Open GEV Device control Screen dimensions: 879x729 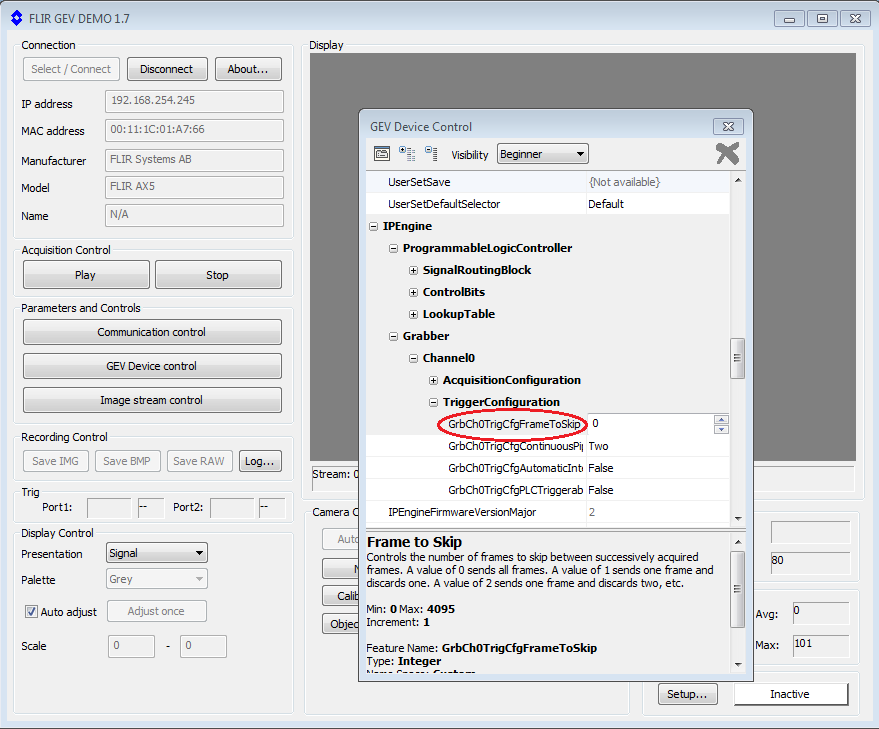(x=152, y=366)
